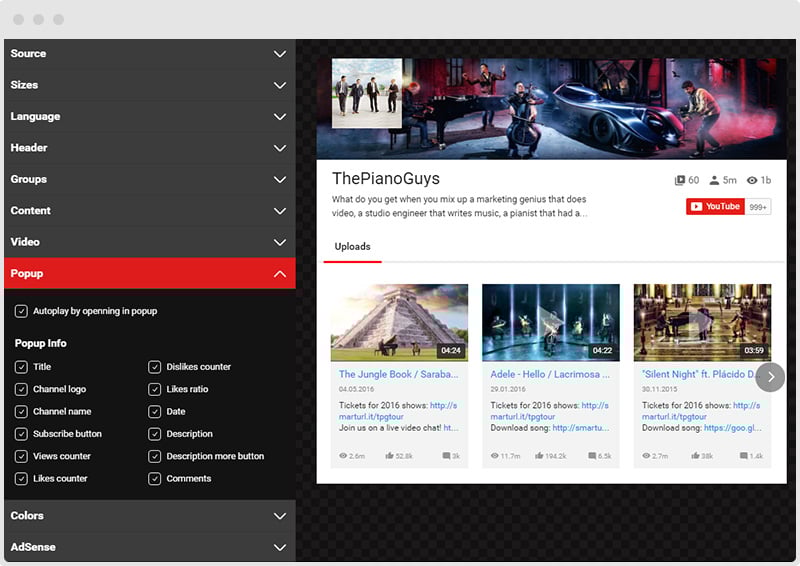Uncheck the Comments checkbox
Viewport: 800px width, 566px height.
pos(155,479)
